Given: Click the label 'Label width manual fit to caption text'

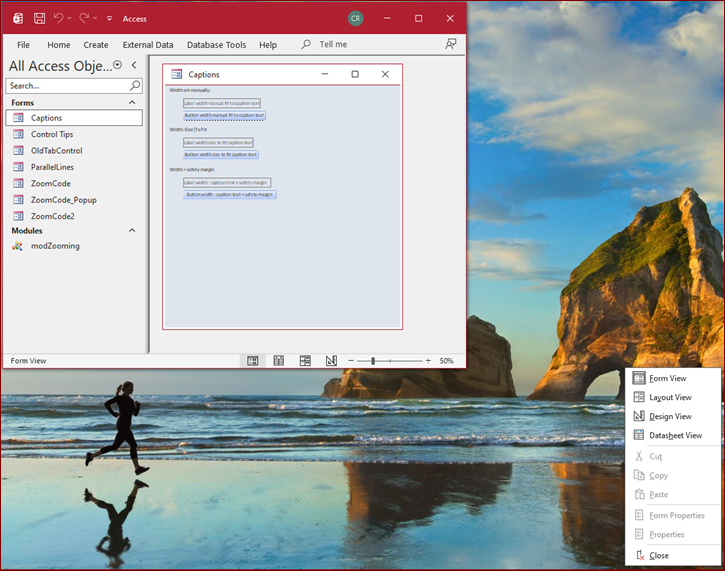Looking at the screenshot, I should (x=222, y=103).
